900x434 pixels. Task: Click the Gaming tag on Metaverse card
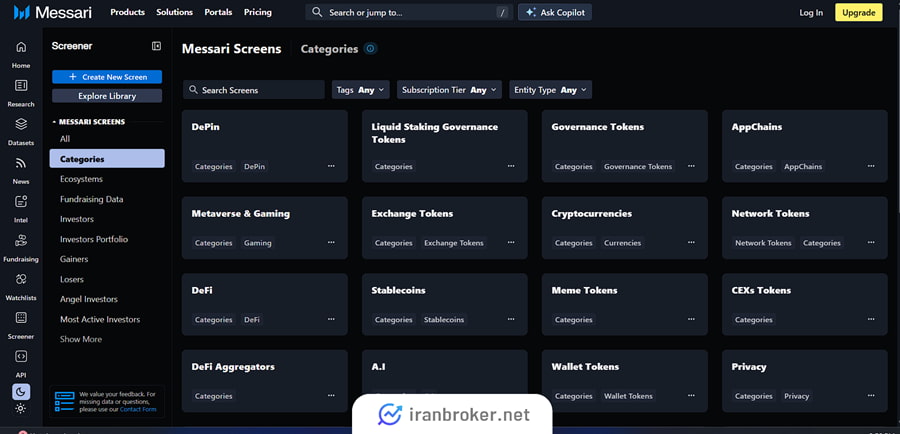click(257, 243)
